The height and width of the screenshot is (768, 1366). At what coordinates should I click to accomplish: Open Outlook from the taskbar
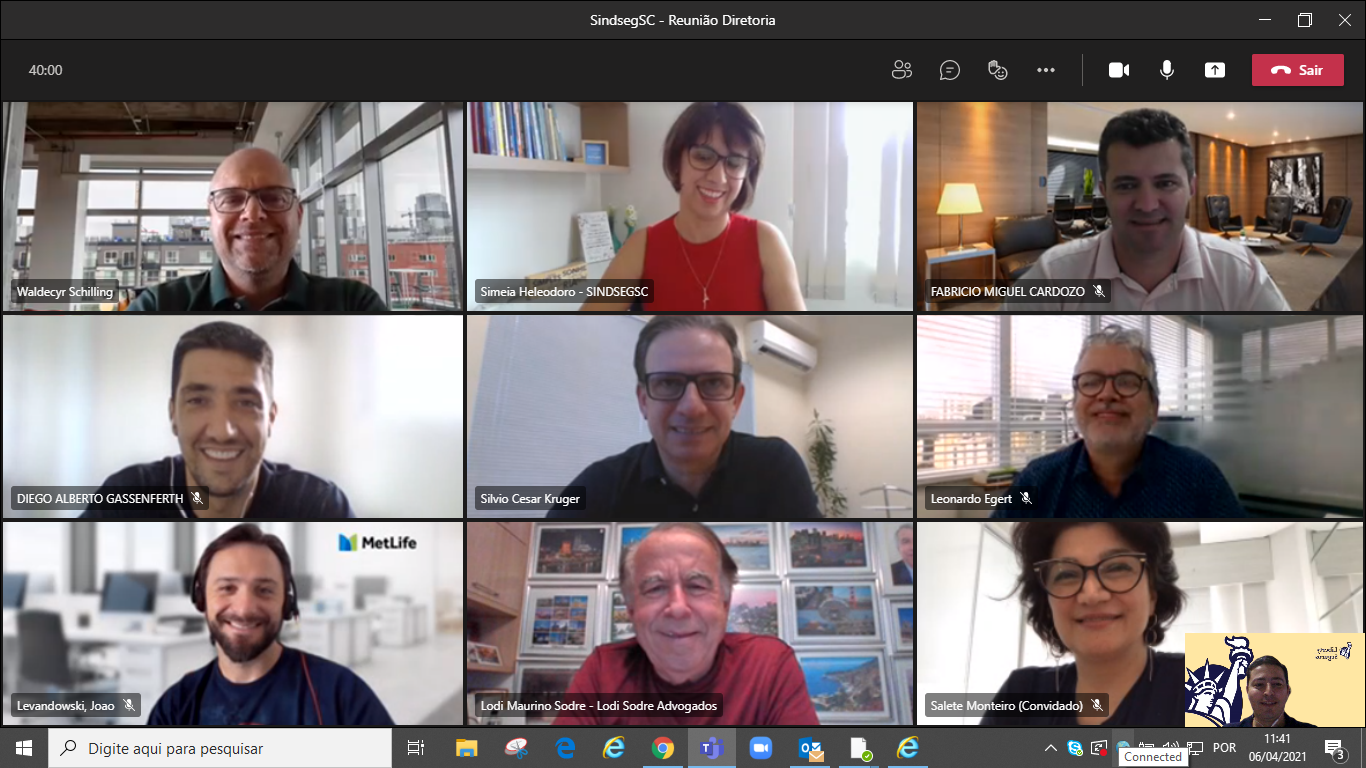coord(810,748)
